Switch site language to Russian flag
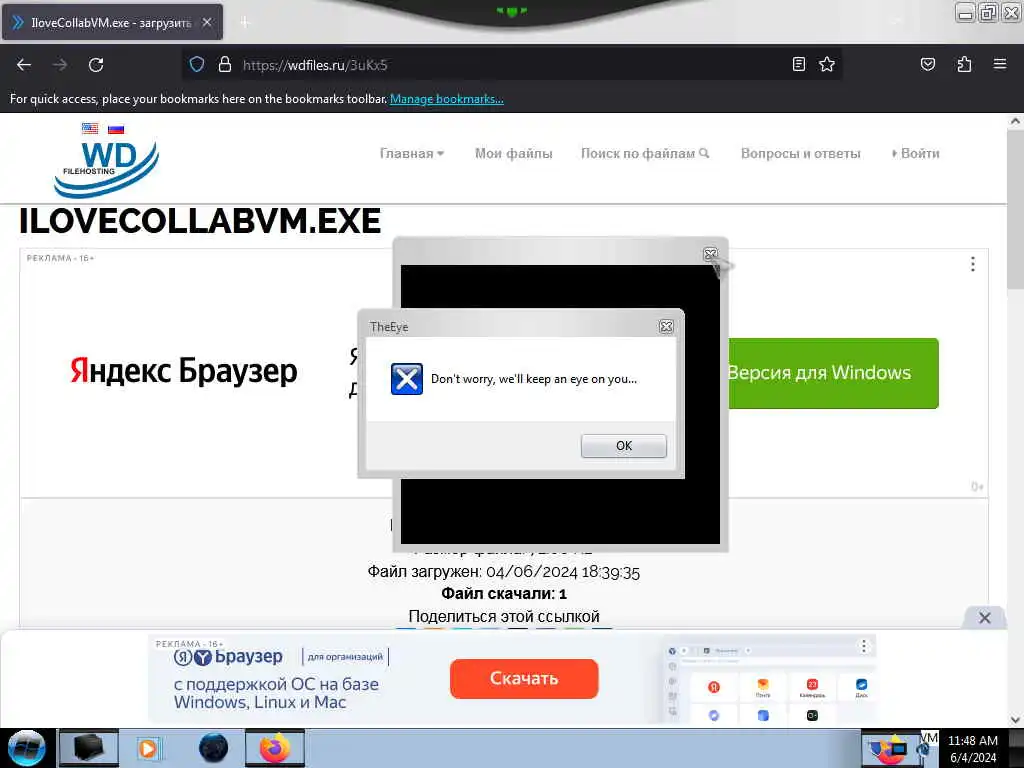 pos(116,129)
